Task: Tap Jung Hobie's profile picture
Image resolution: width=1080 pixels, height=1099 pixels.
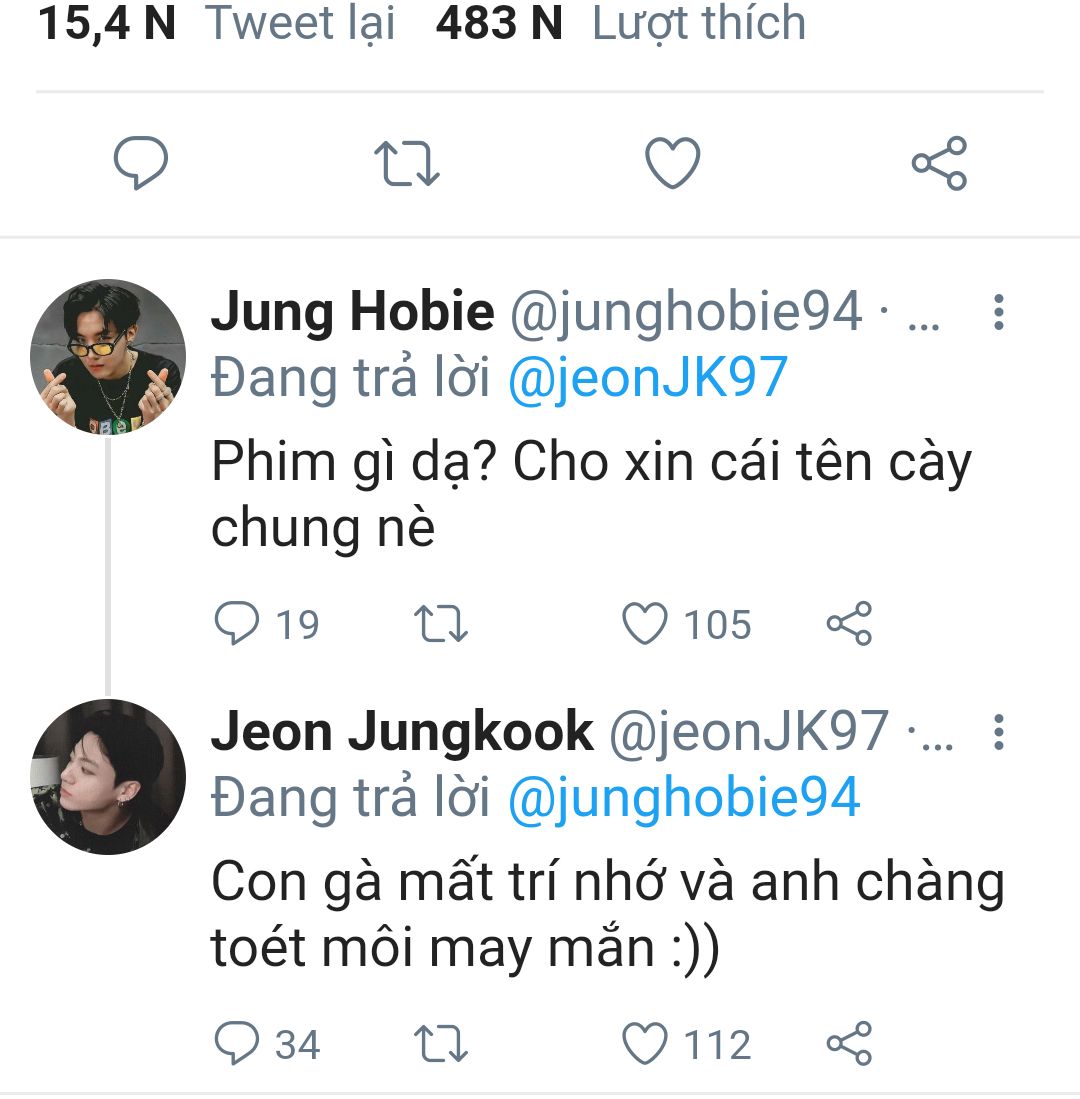Action: pyautogui.click(x=108, y=357)
